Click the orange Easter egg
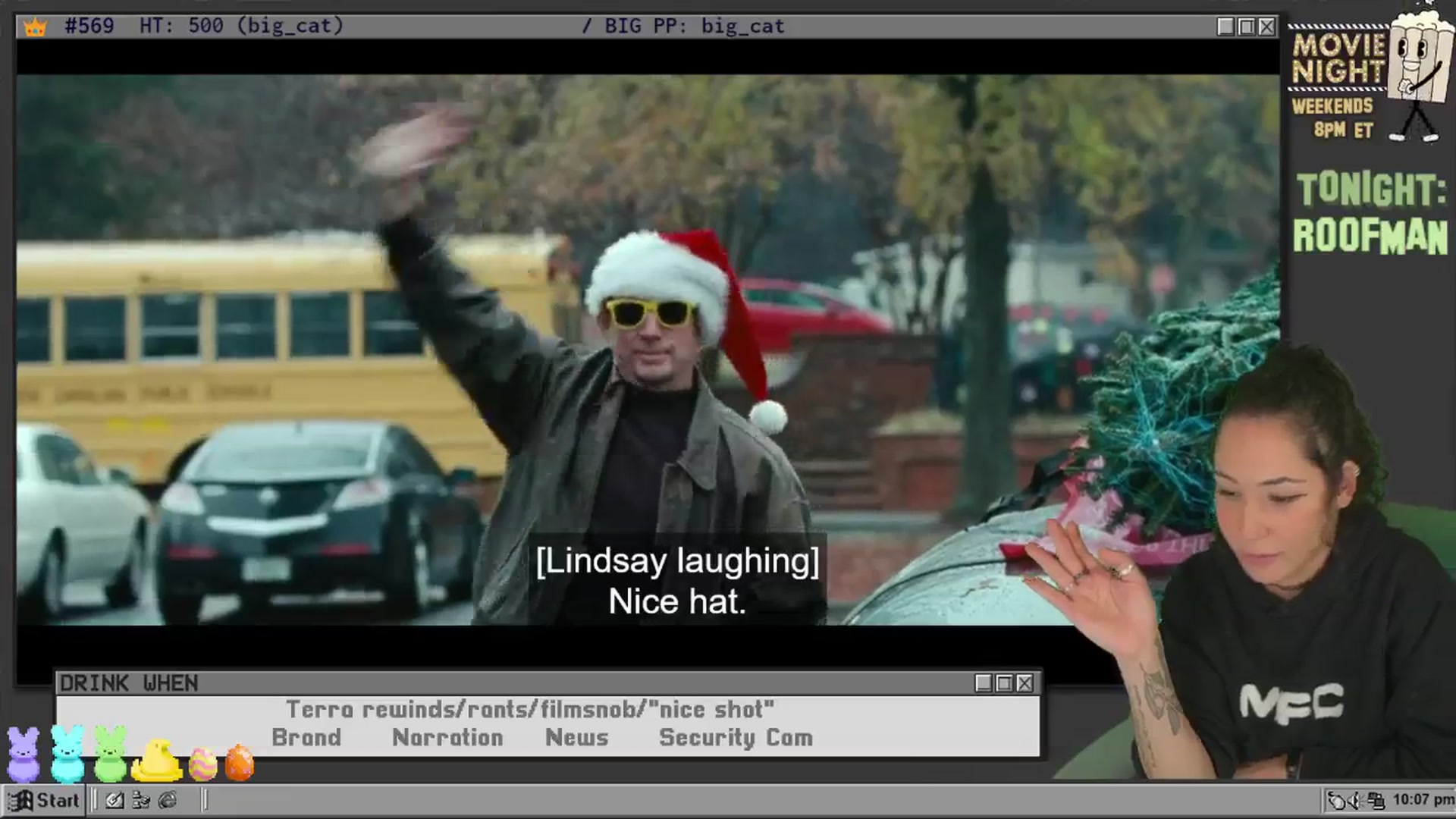 pos(240,762)
